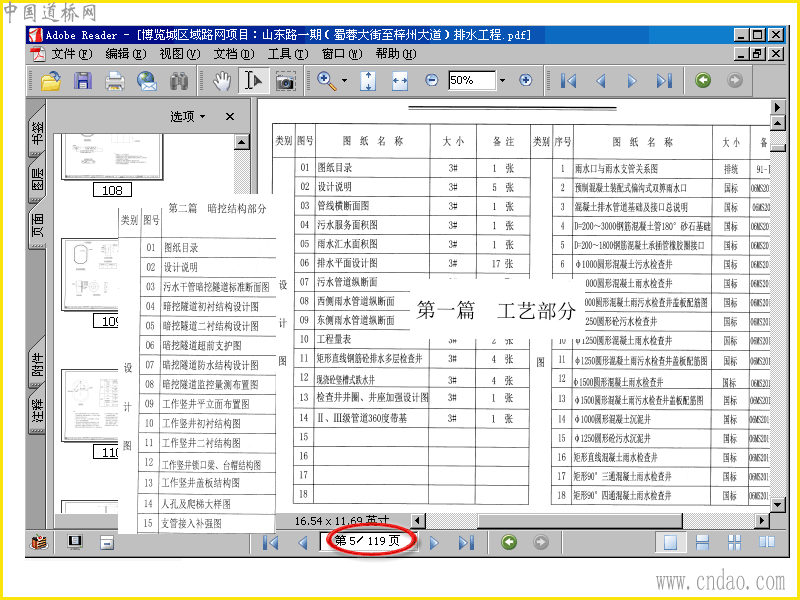This screenshot has height=600, width=800.
Task: Click the Save floppy disk icon
Action: (x=83, y=81)
